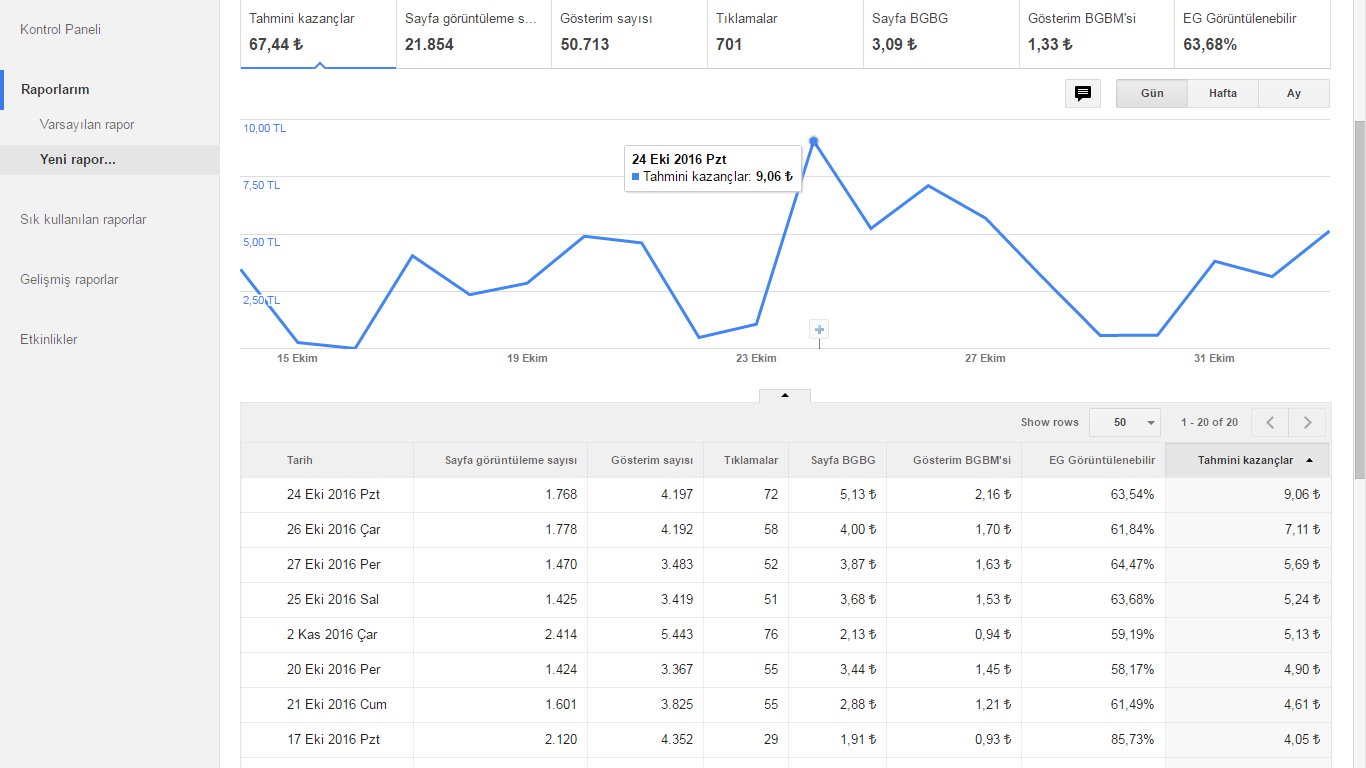This screenshot has height=768, width=1366.
Task: Sort by Tahmini kazançlar column arrow
Action: pos(1309,460)
